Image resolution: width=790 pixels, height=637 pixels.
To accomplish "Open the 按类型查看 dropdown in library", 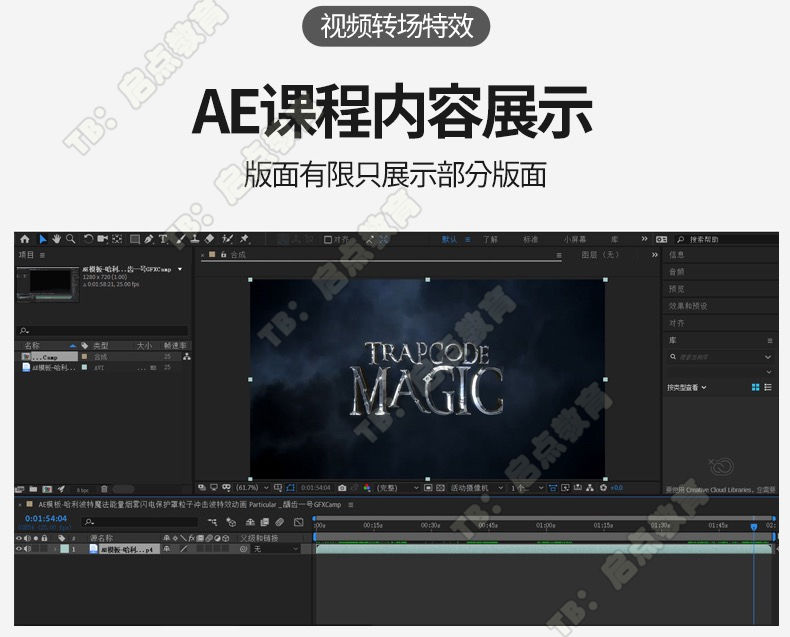I will click(x=687, y=387).
